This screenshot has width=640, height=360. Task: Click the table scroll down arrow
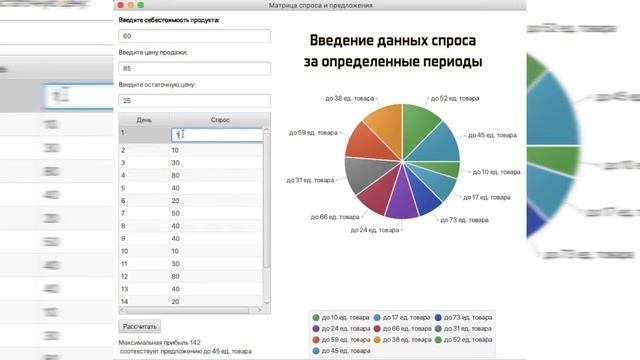[267, 303]
